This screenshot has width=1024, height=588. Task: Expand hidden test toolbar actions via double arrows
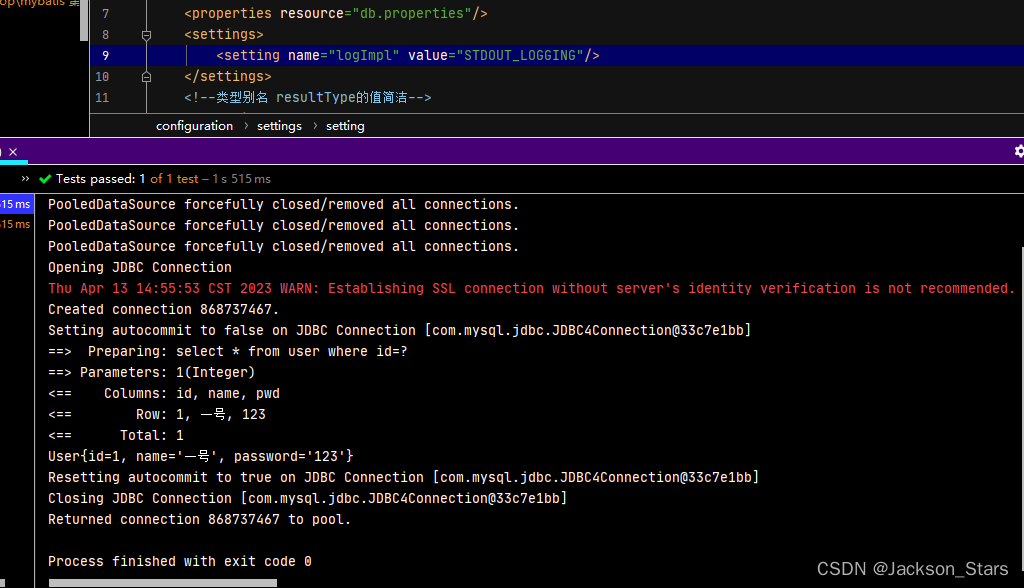pos(24,178)
